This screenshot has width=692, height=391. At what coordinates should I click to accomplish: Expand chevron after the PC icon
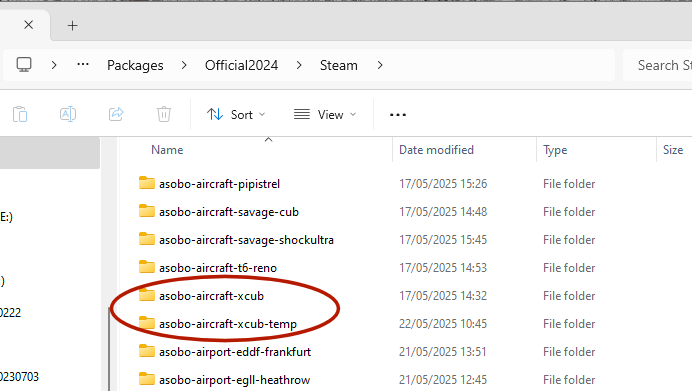coord(54,65)
